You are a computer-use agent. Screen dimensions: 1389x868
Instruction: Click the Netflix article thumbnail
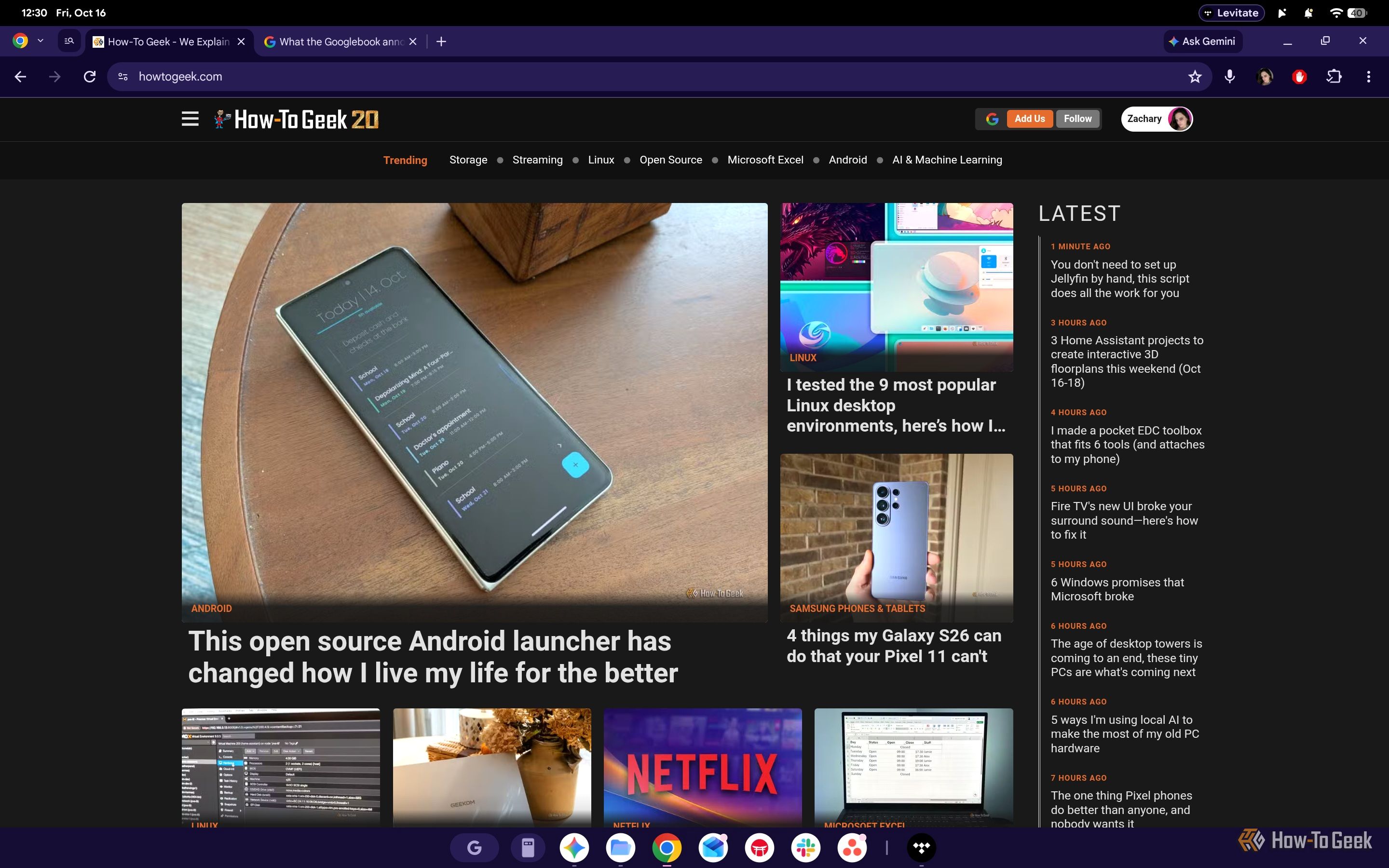click(703, 768)
